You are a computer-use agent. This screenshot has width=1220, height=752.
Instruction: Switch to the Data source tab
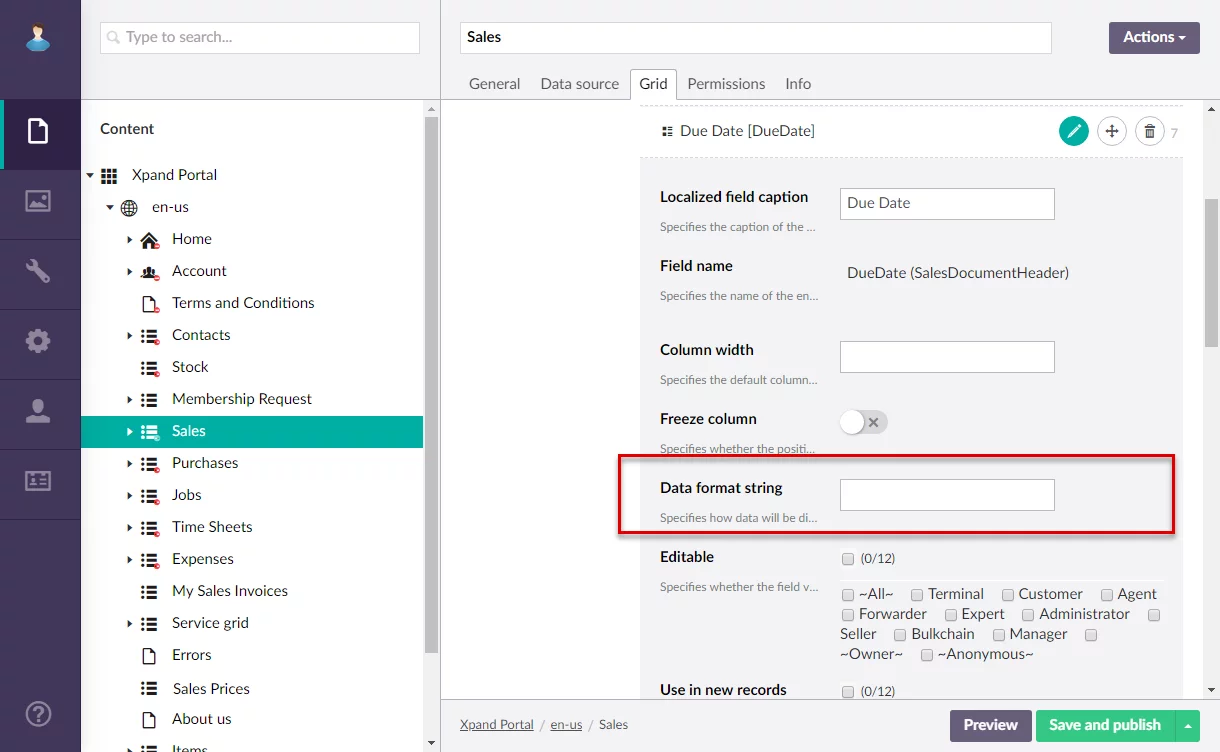click(579, 84)
